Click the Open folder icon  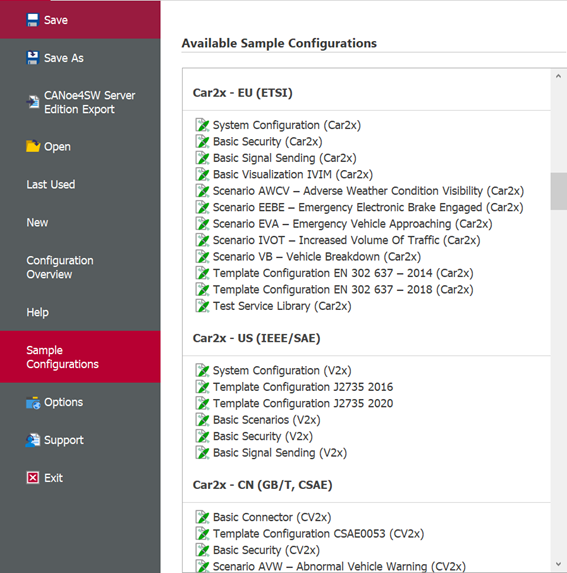click(33, 146)
